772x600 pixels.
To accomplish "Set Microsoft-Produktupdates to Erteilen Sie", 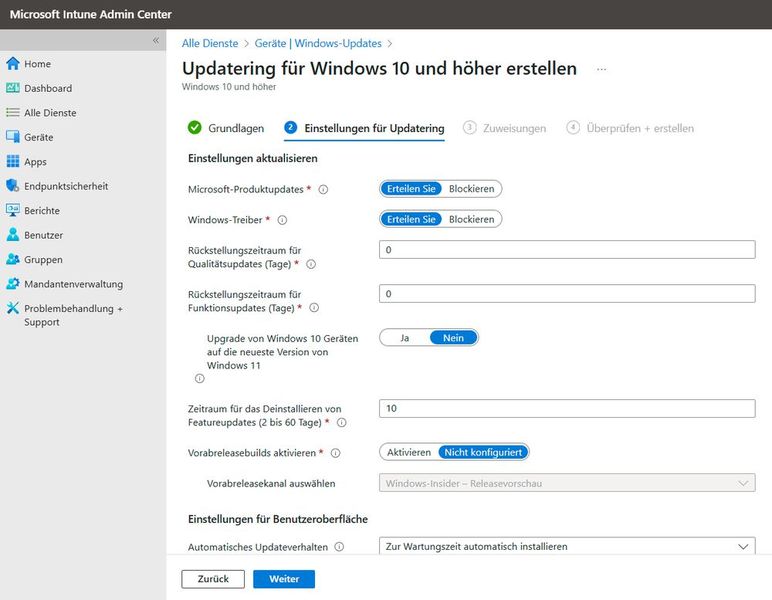I will (411, 189).
